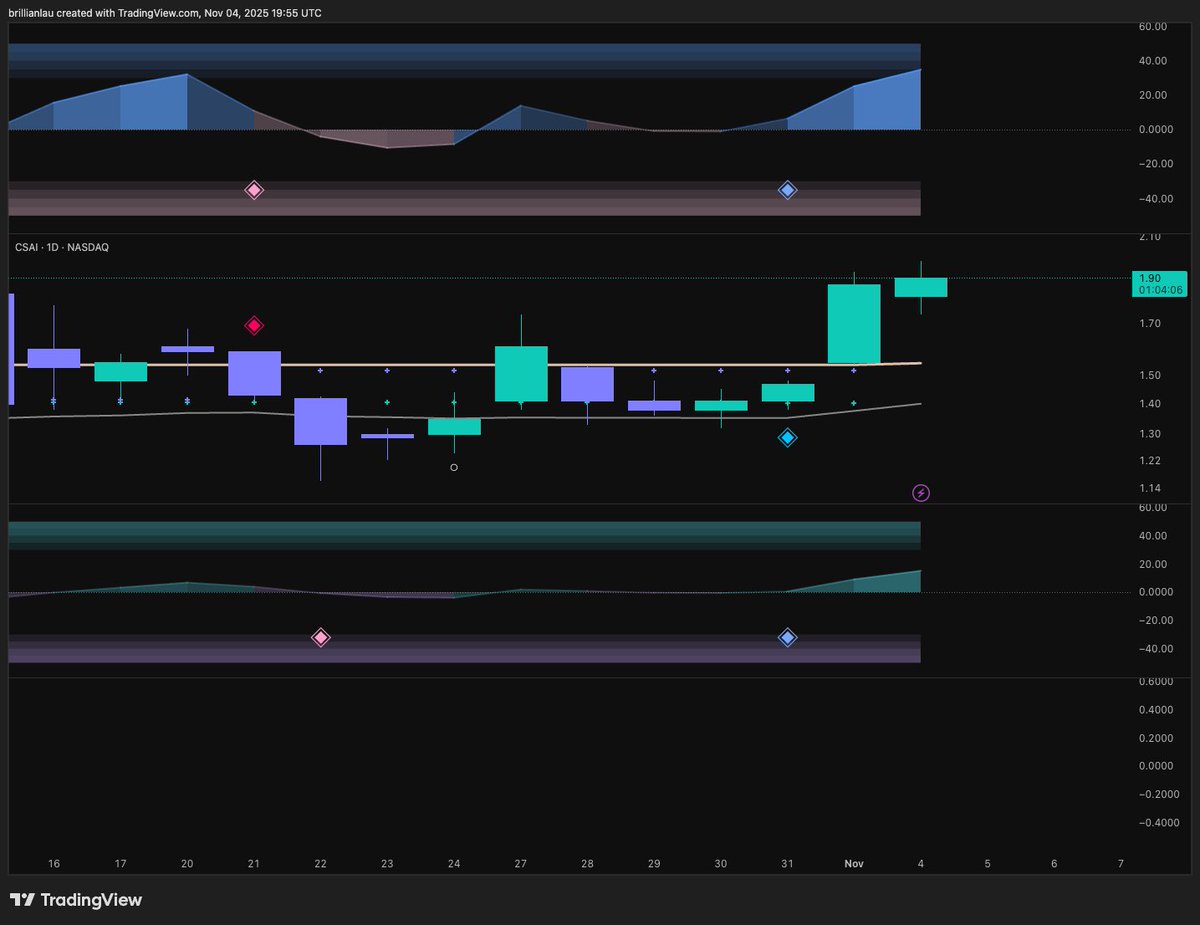The width and height of the screenshot is (1200, 925).
Task: Click the small circle marker under Oct 24 candle
Action: [454, 467]
